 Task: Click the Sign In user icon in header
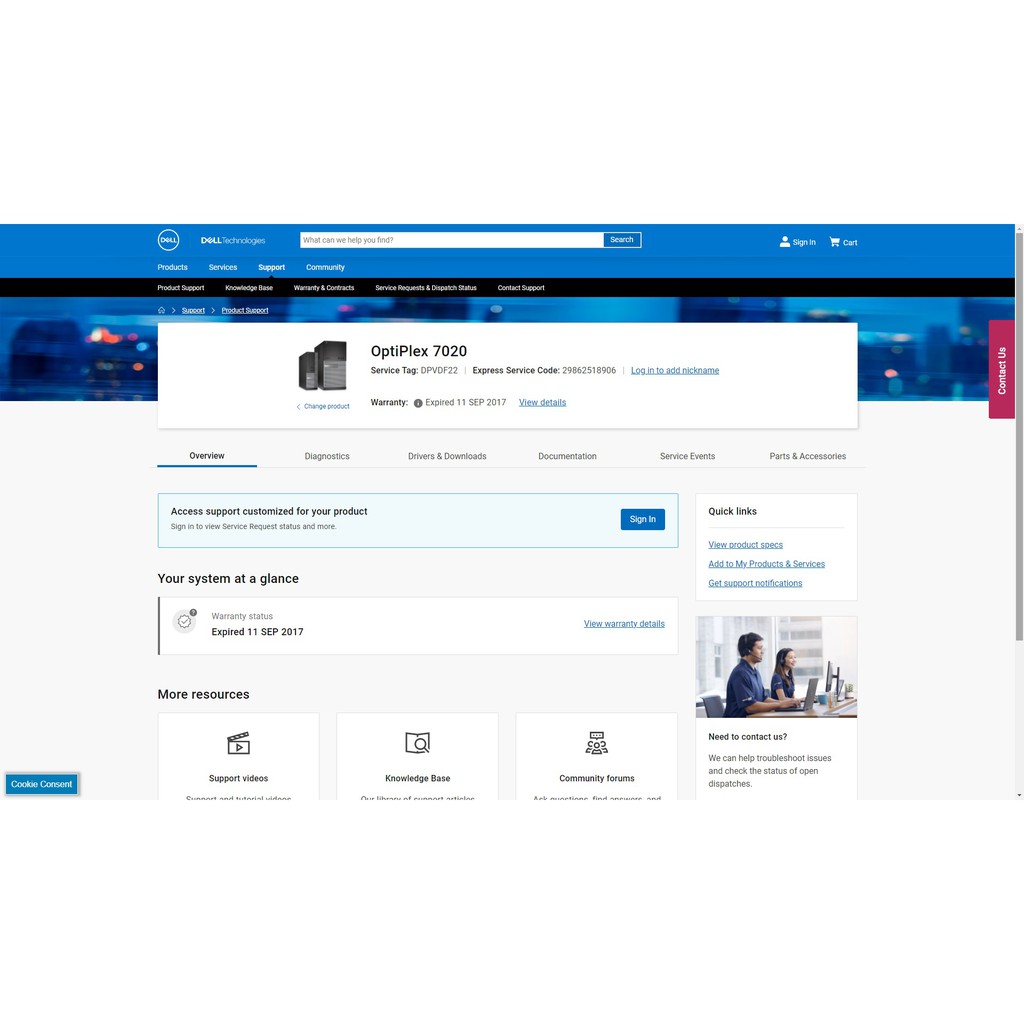[785, 242]
